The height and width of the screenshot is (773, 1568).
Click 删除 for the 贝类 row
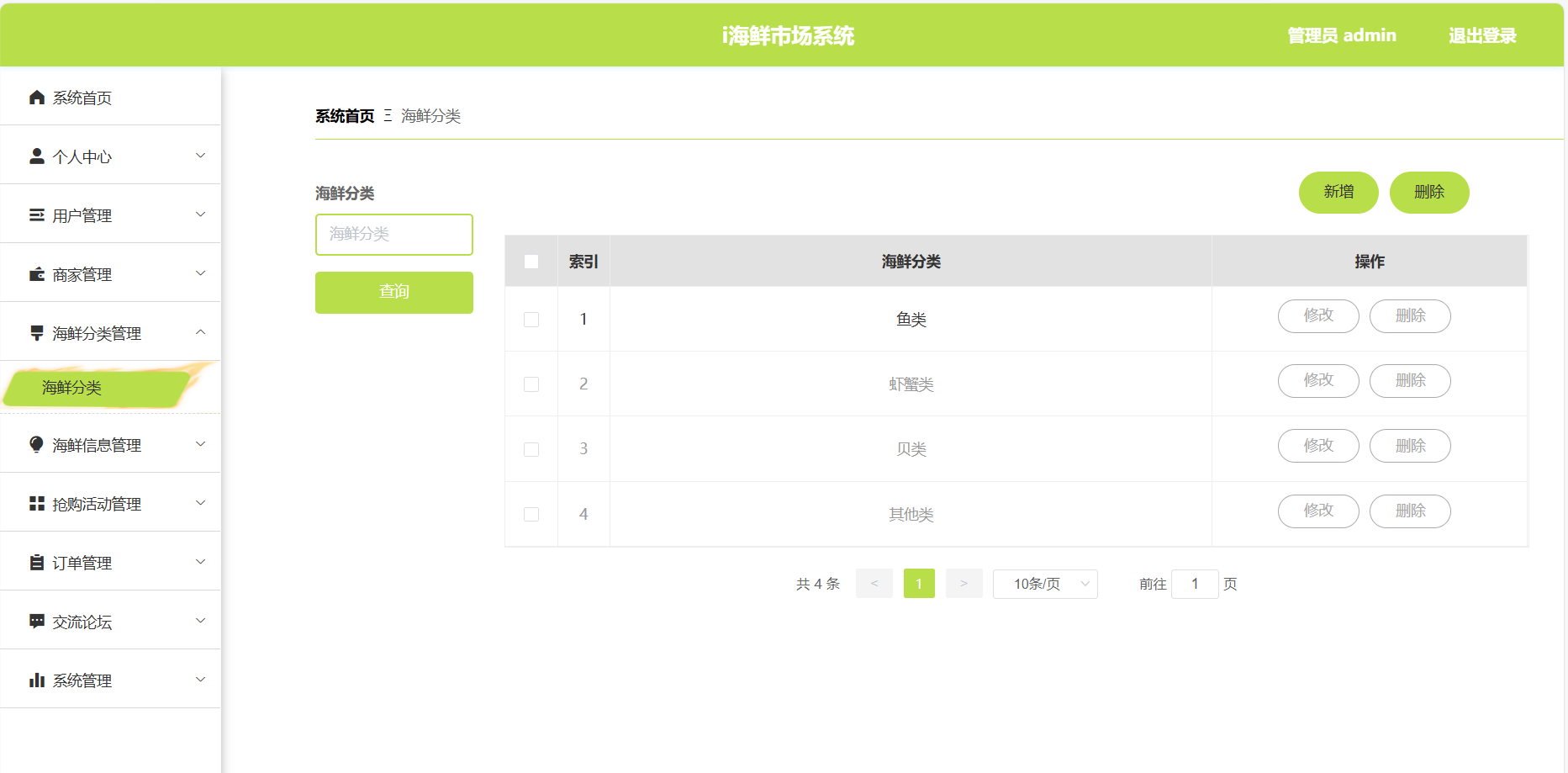pyautogui.click(x=1410, y=446)
